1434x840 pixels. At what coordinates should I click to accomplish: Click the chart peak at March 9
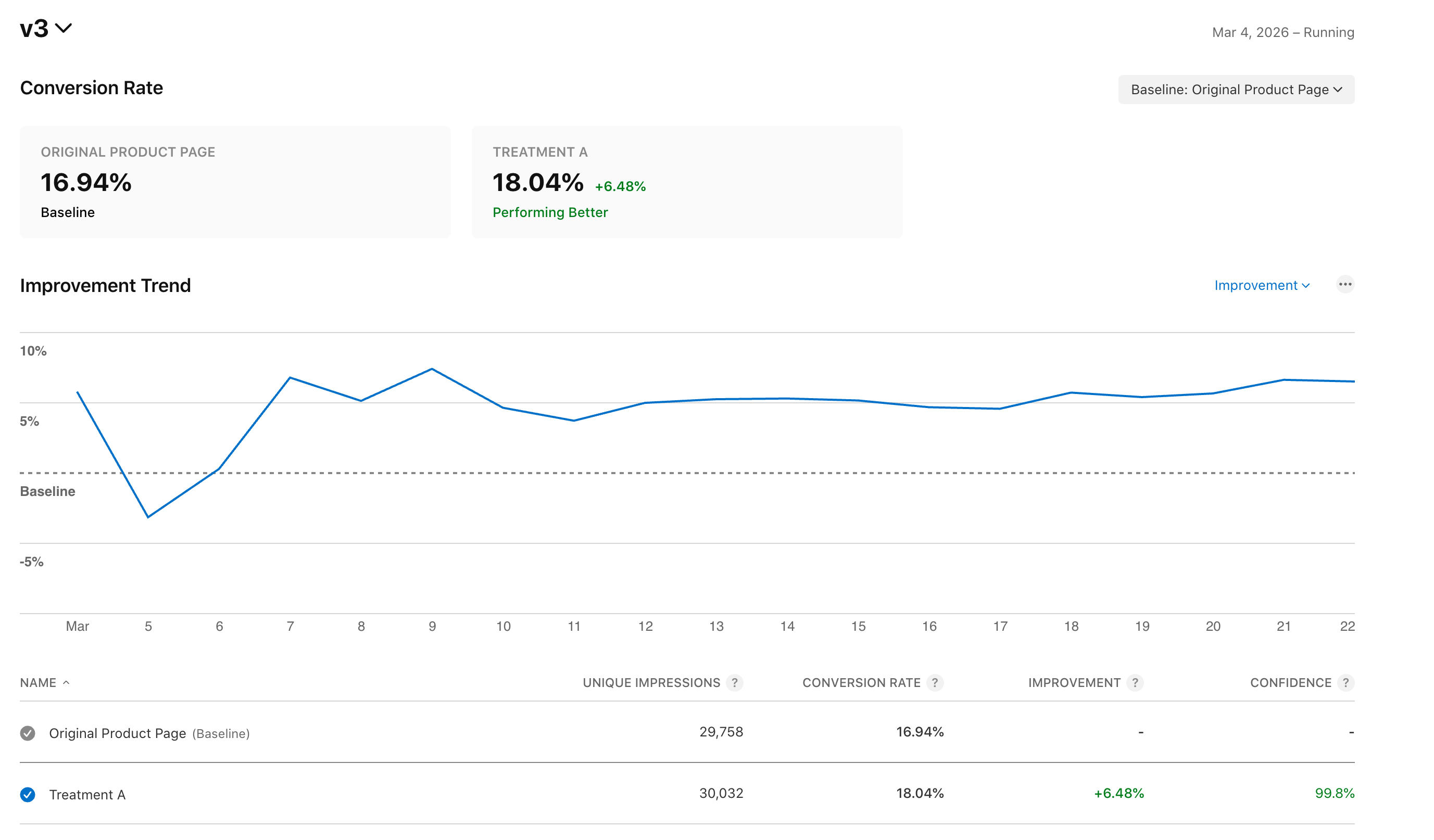coord(432,369)
